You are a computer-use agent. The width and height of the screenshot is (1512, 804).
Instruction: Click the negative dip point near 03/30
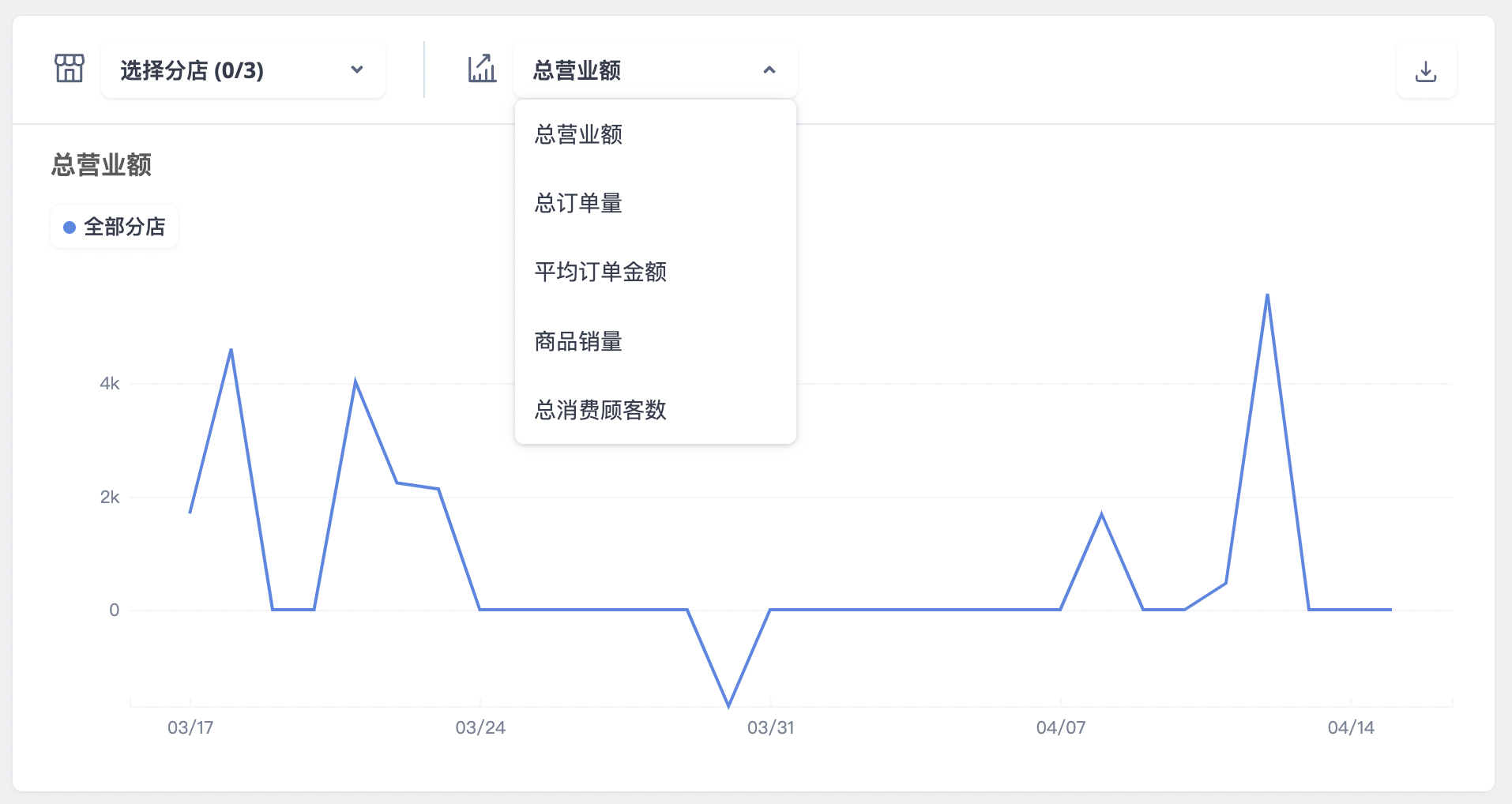tap(728, 705)
